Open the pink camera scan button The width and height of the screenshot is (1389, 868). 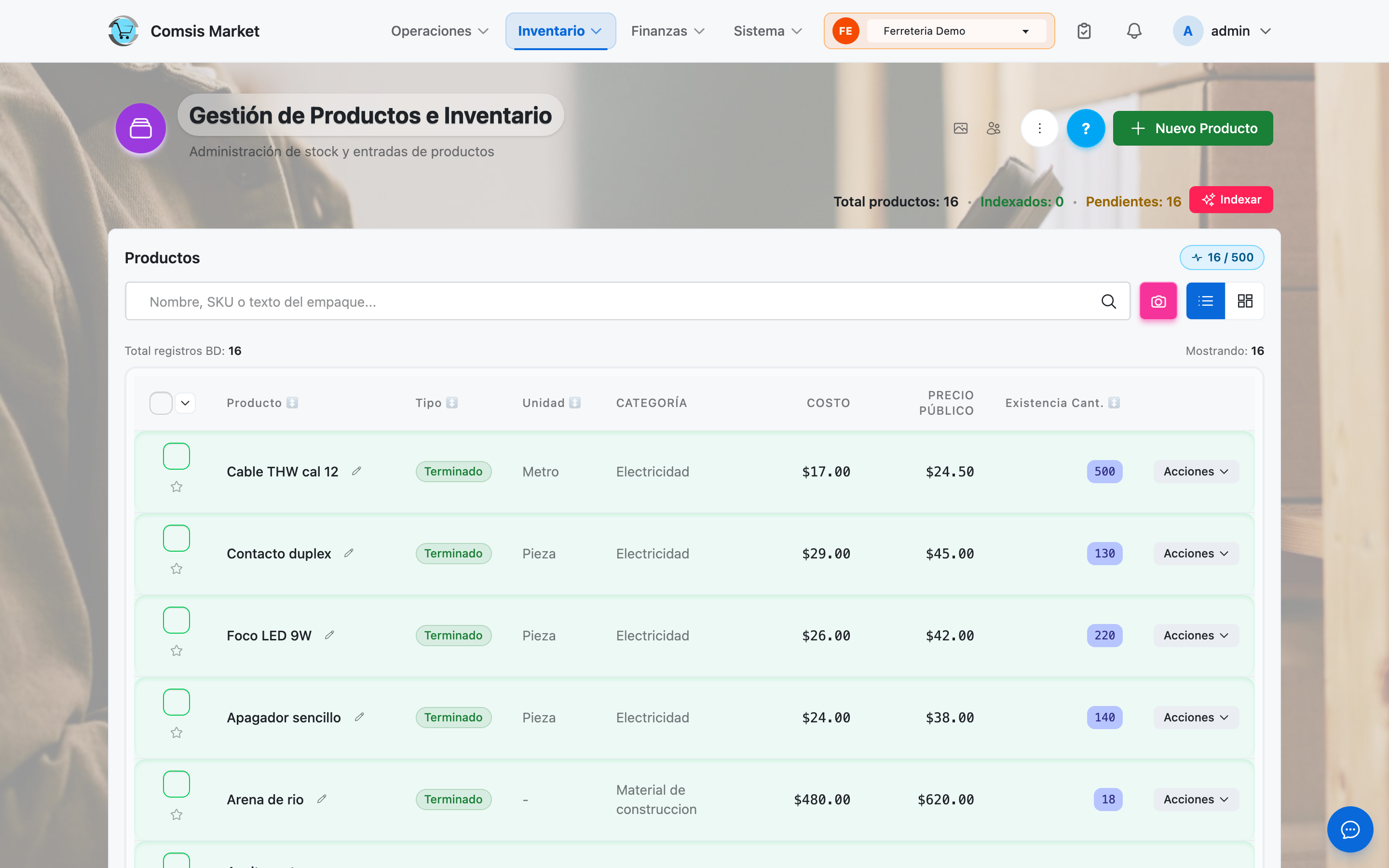click(1158, 301)
